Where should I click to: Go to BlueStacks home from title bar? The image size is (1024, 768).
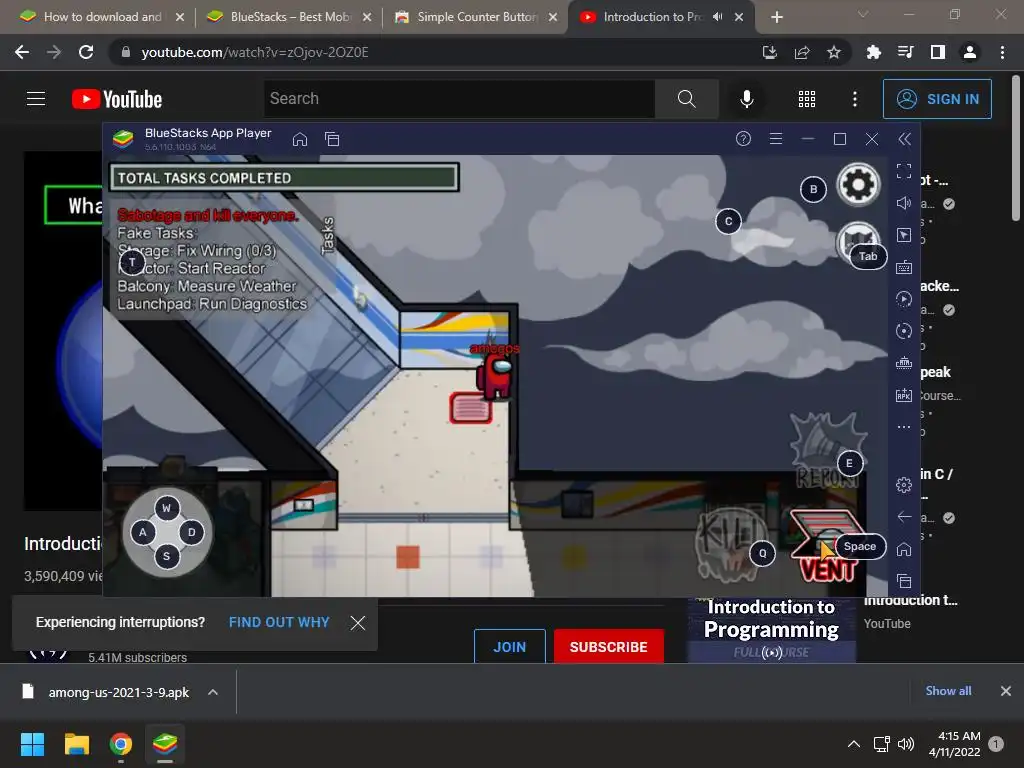coord(300,139)
